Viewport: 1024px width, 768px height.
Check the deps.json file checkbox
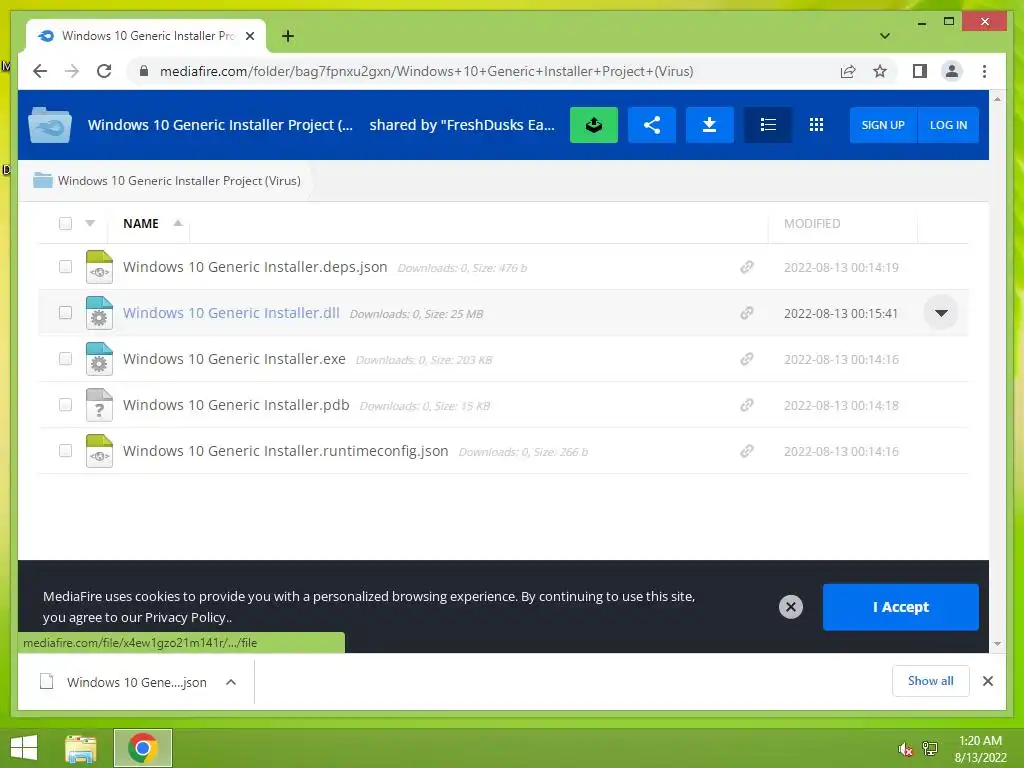click(x=65, y=266)
